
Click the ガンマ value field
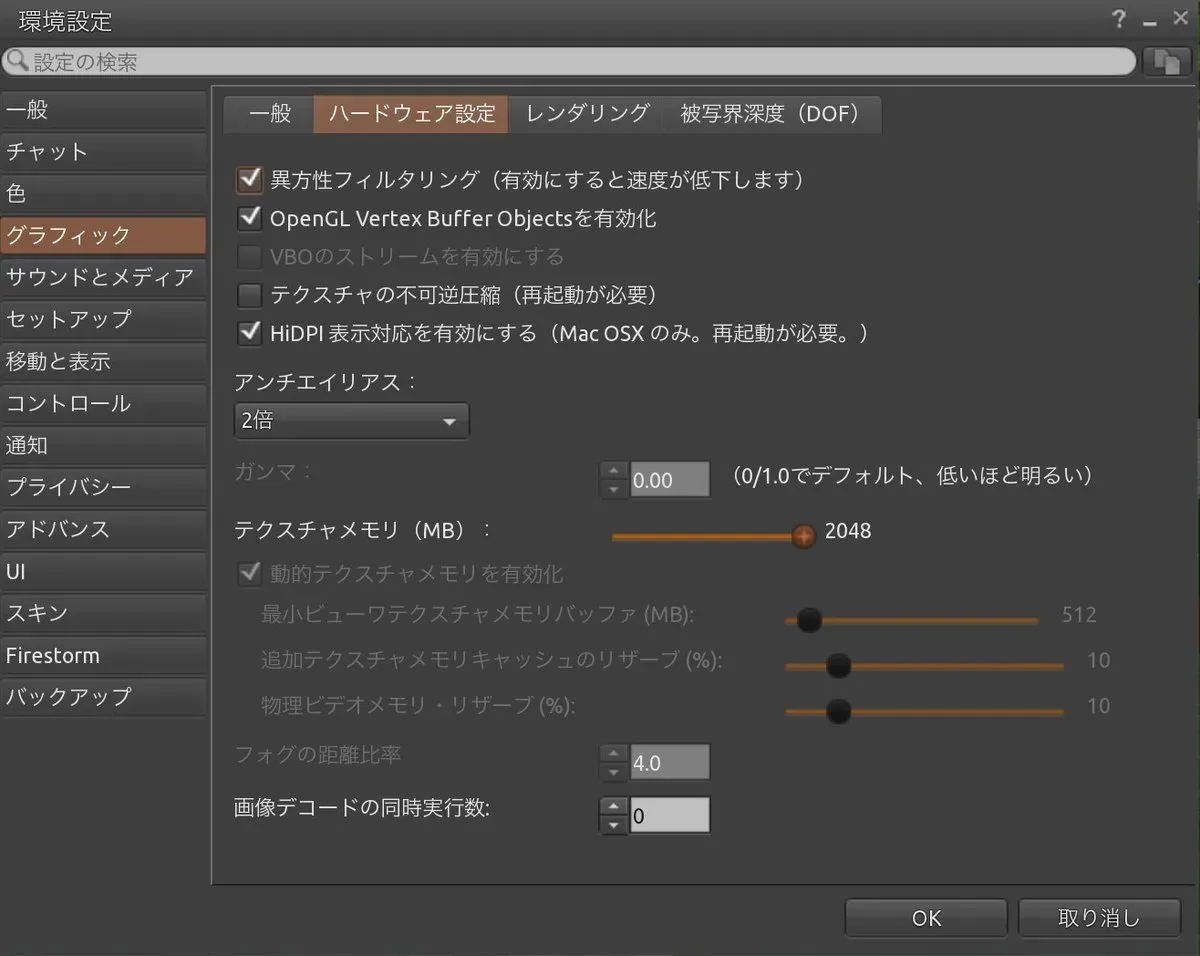(x=669, y=480)
